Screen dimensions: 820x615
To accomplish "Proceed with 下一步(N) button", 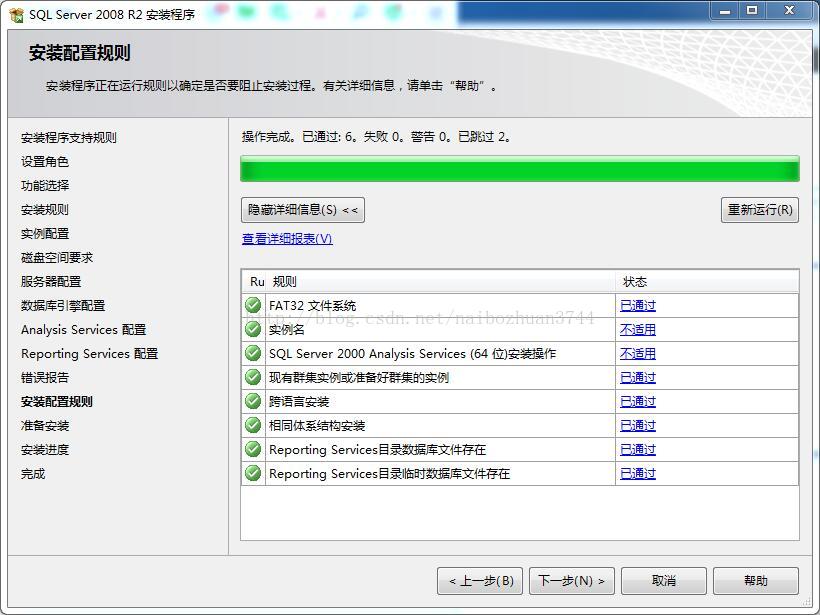I will pos(572,580).
